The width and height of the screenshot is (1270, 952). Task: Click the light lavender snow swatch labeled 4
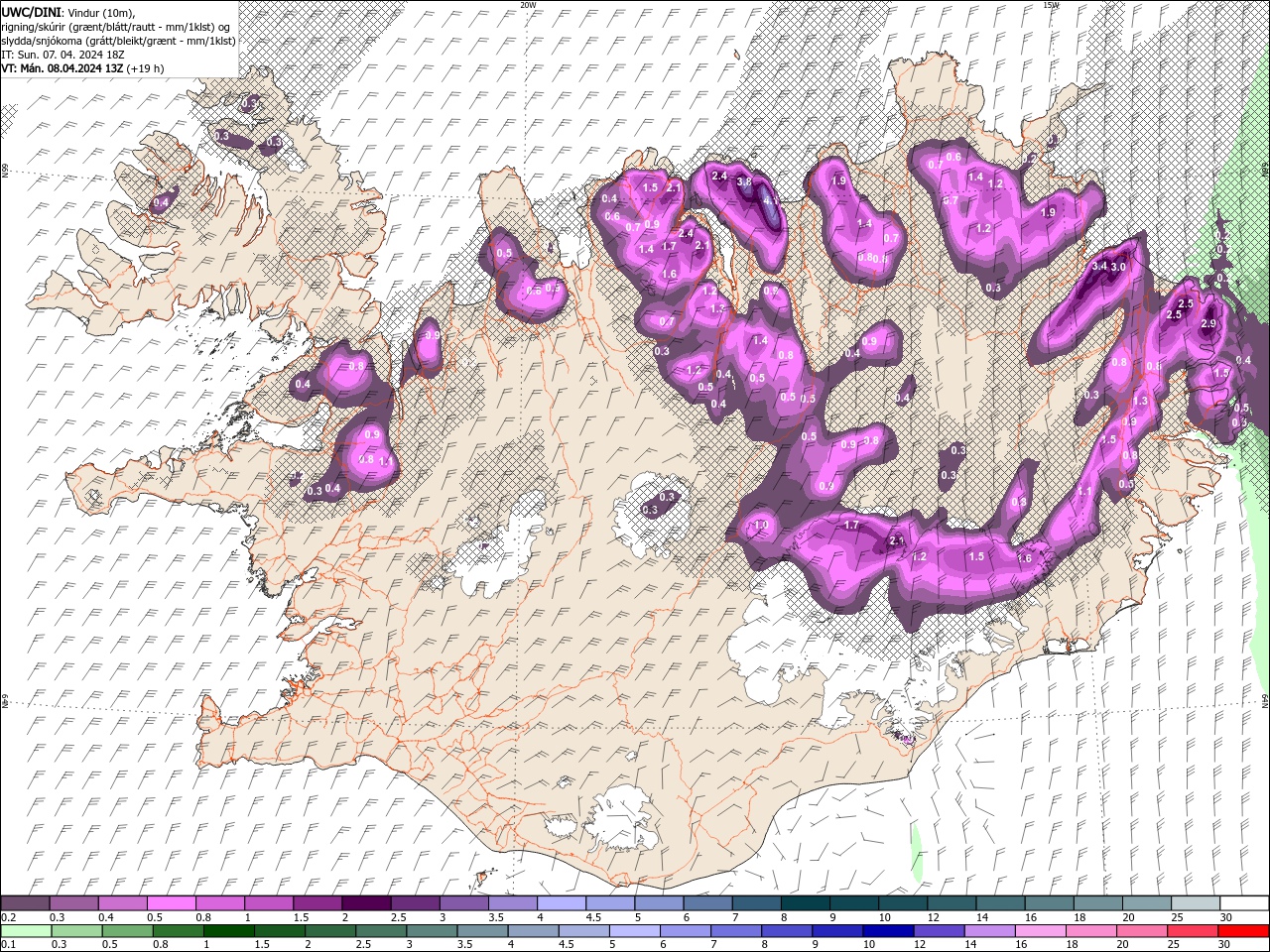pos(561,903)
